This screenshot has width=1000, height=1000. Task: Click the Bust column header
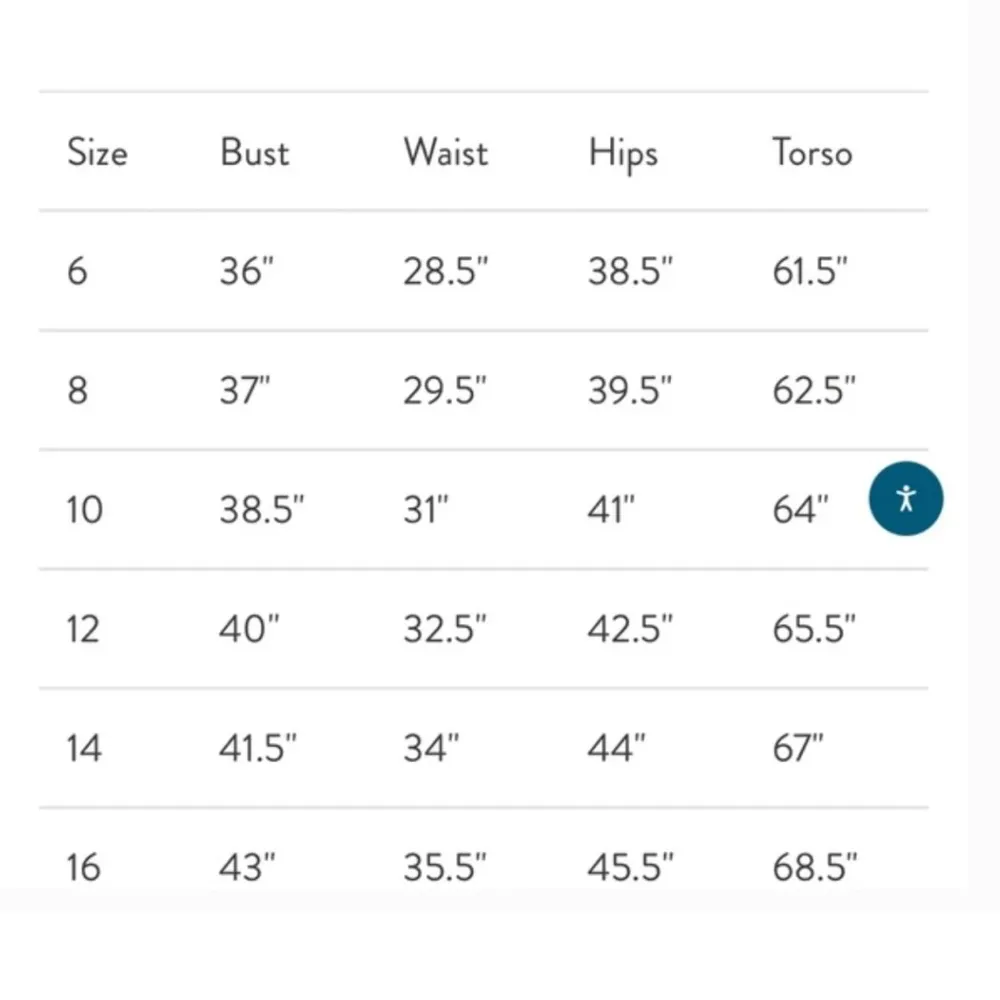254,153
